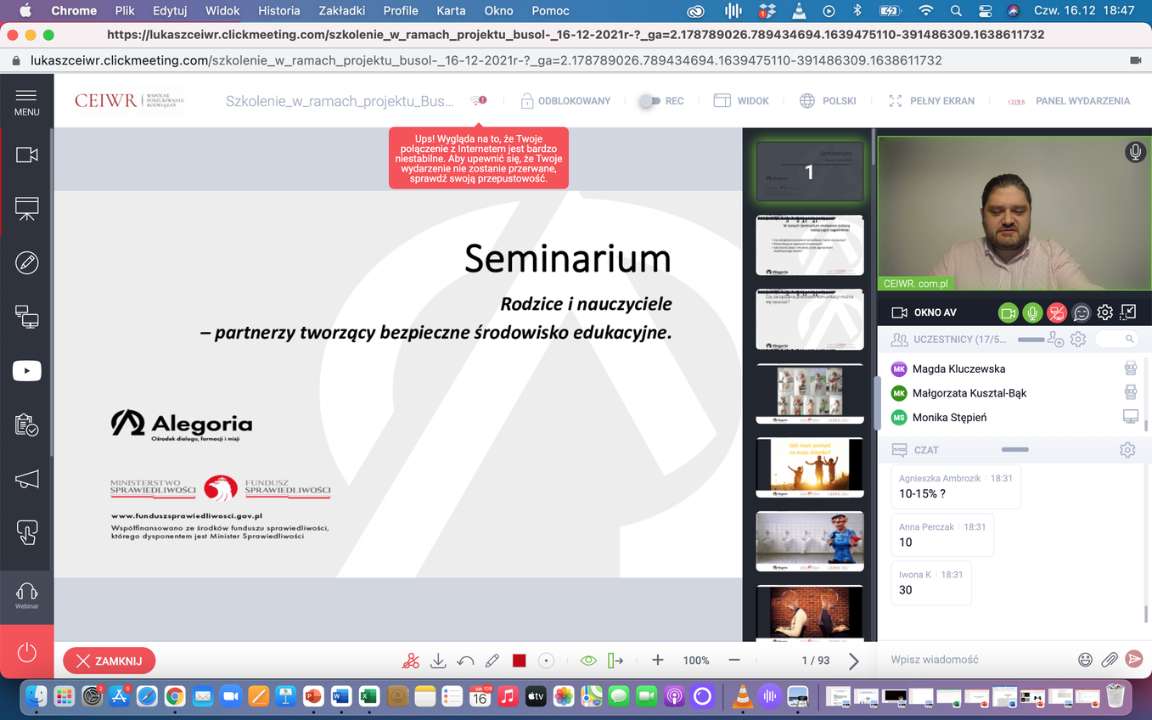
Task: Open the emoji picker in chat
Action: (x=1085, y=660)
